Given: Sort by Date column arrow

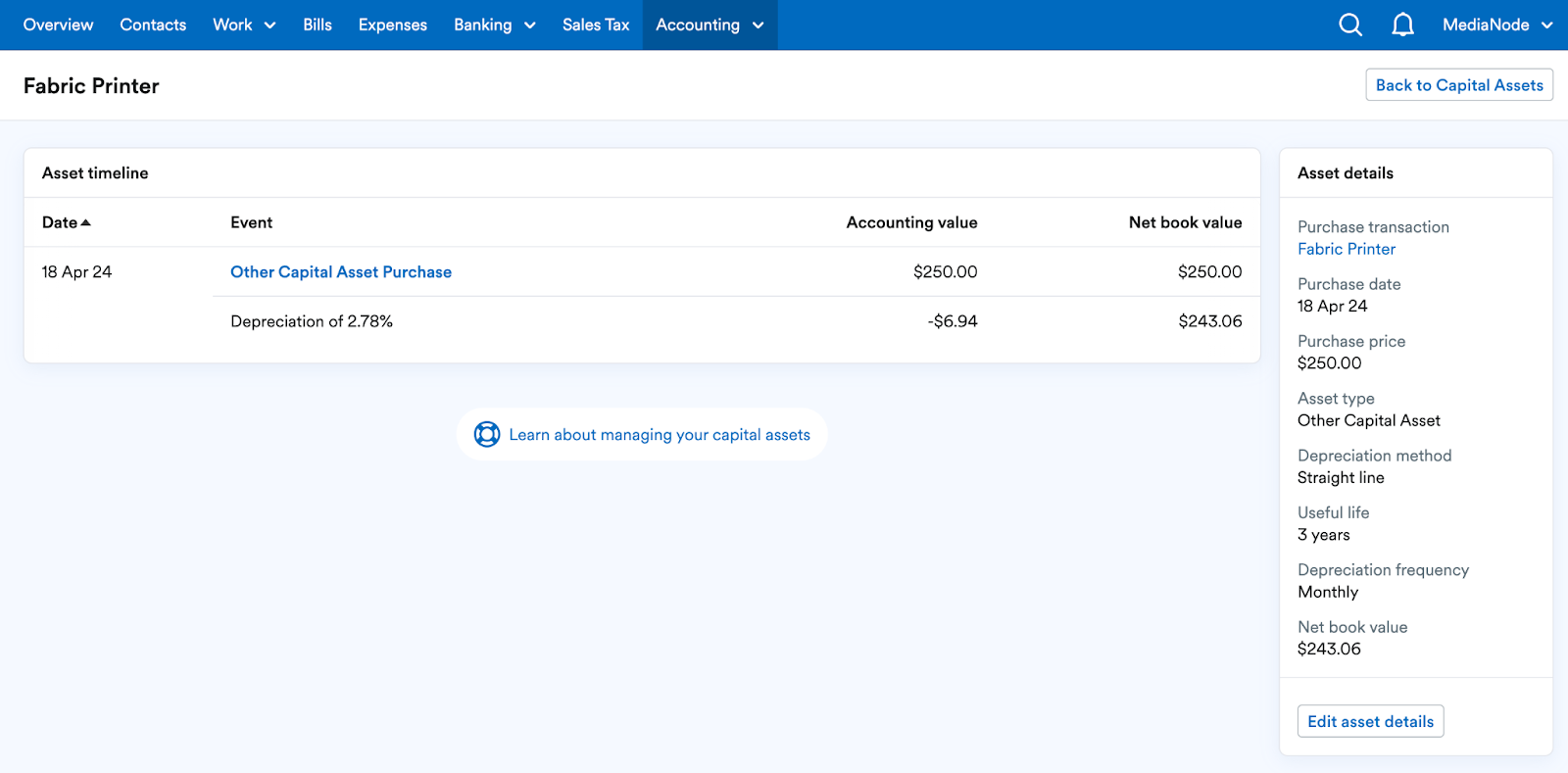Looking at the screenshot, I should pyautogui.click(x=85, y=222).
